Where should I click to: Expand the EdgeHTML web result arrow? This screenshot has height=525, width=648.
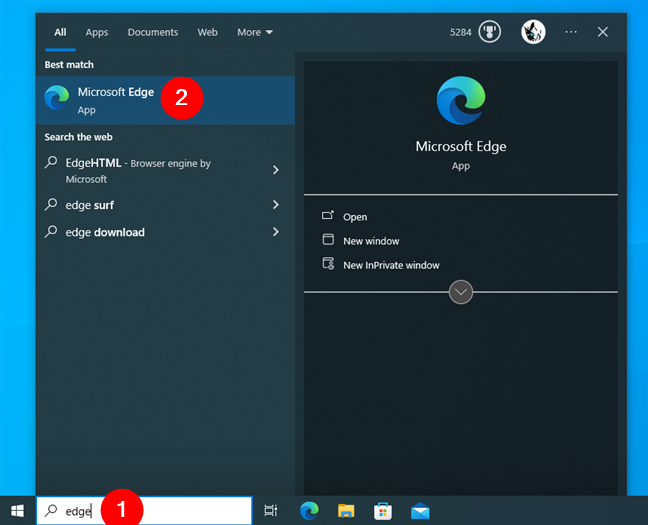click(276, 171)
